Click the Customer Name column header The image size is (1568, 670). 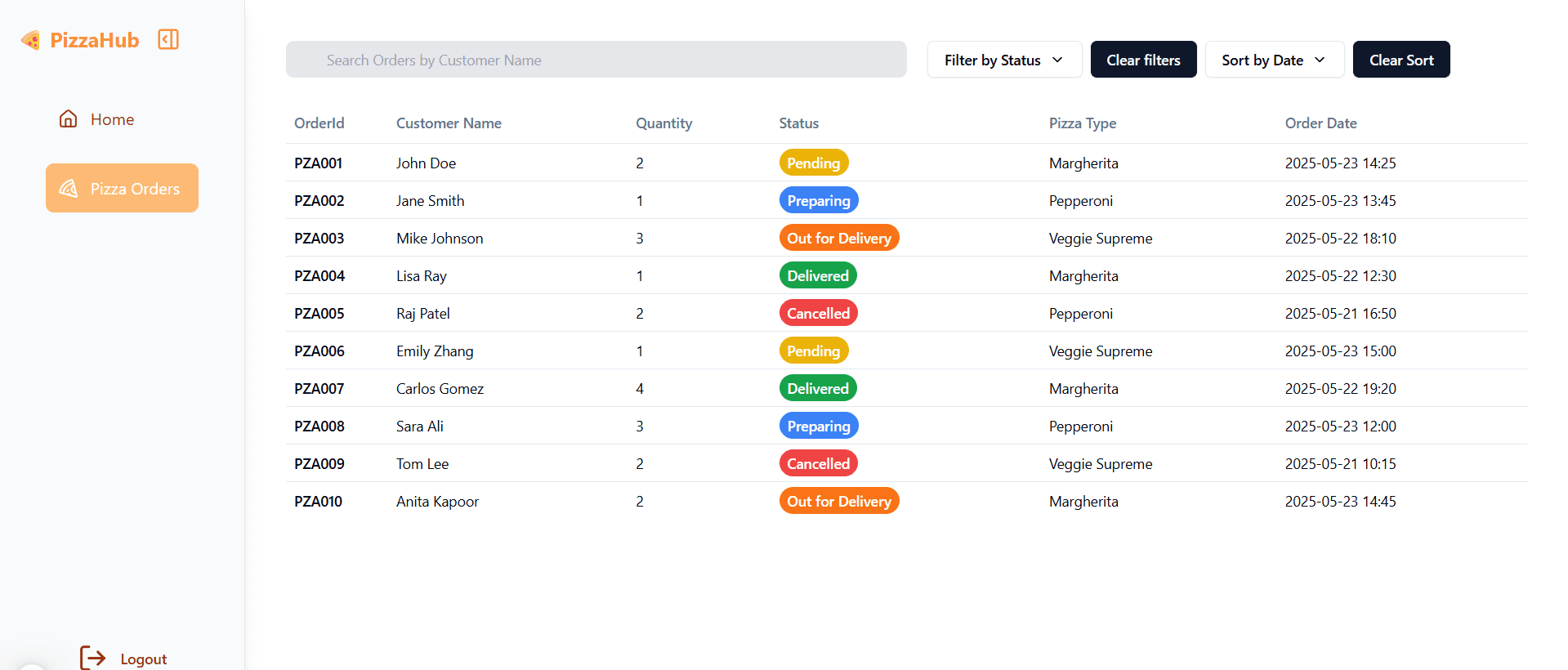pos(449,123)
